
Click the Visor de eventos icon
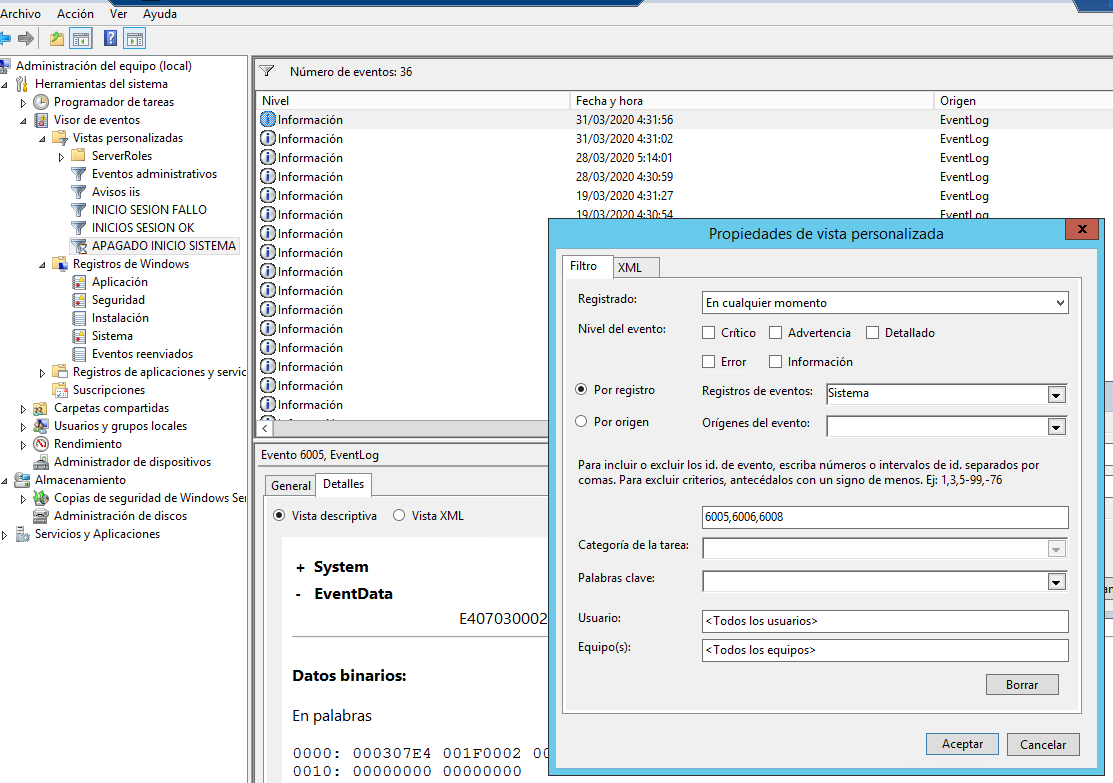coord(42,120)
